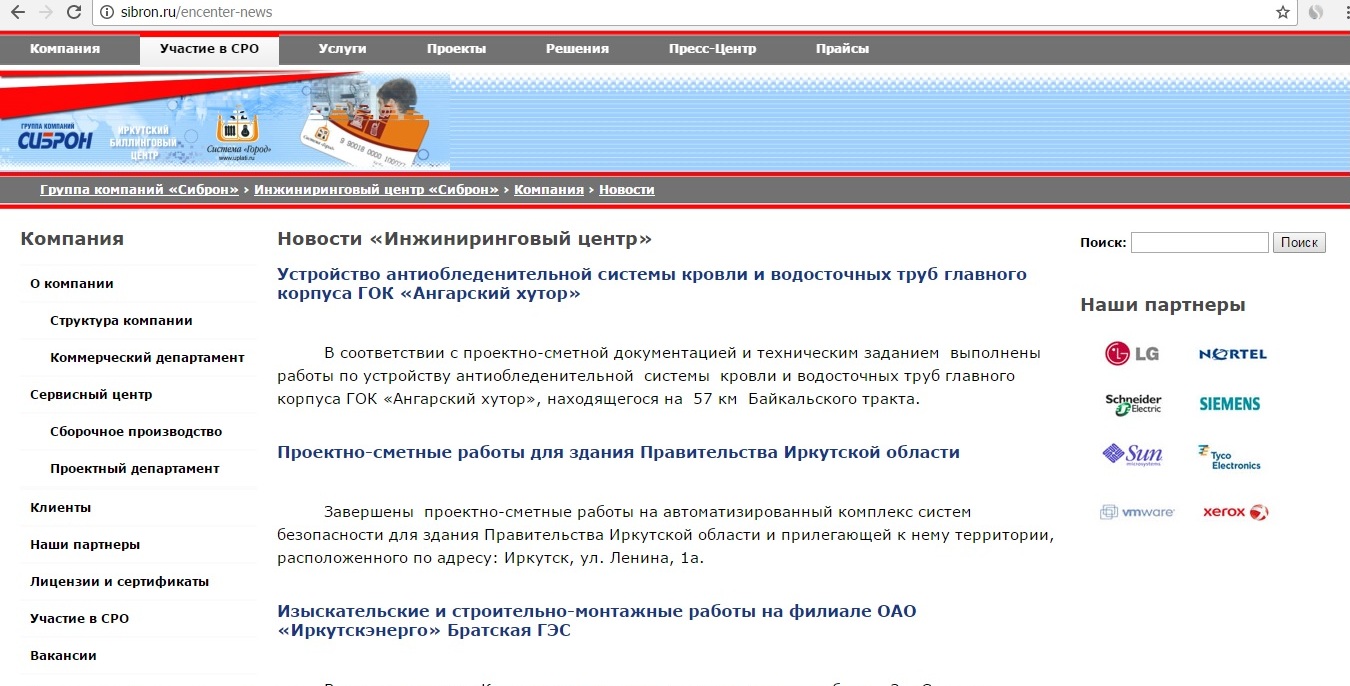Click the browser reload icon

pos(74,12)
